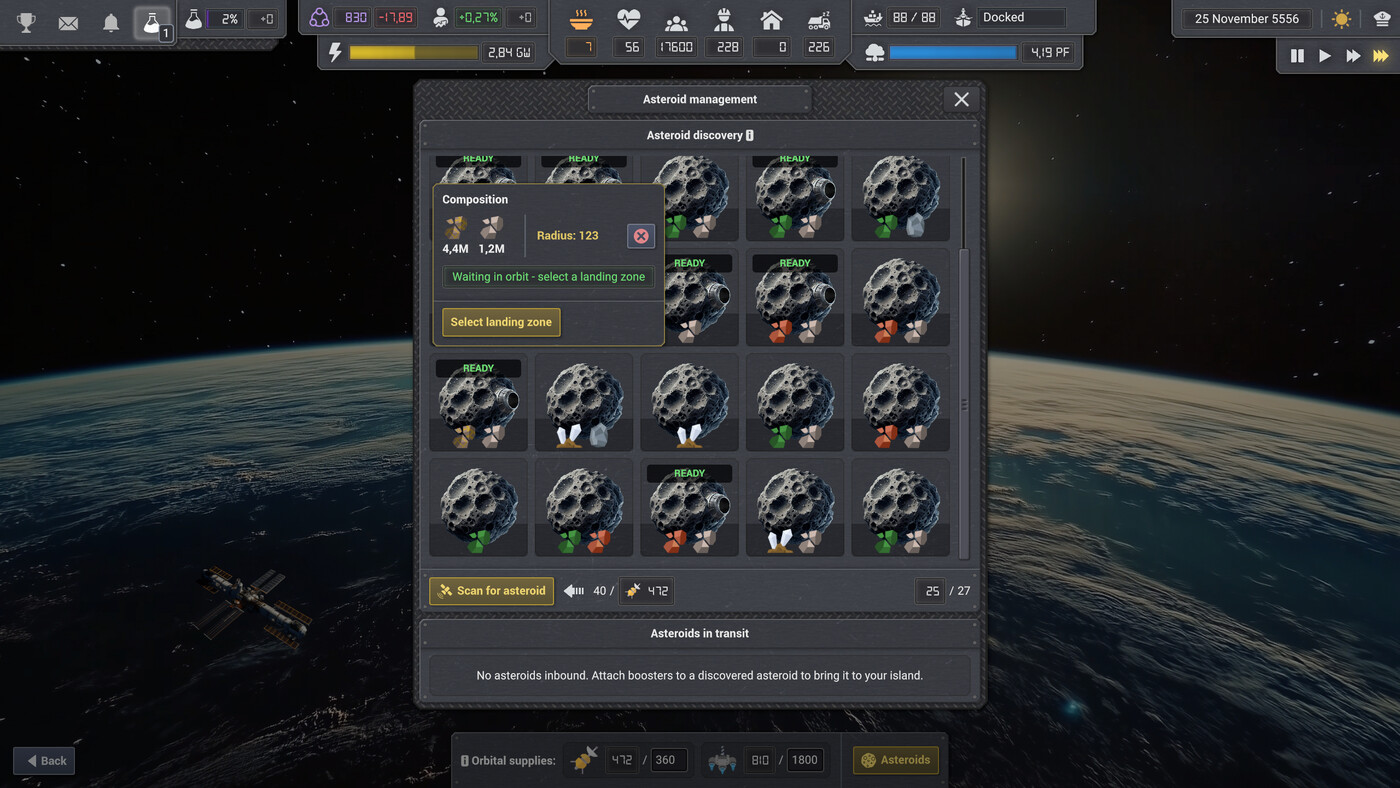Select asteroid with white crystals and blue-gray rock
This screenshot has width=1400, height=788.
(584, 402)
